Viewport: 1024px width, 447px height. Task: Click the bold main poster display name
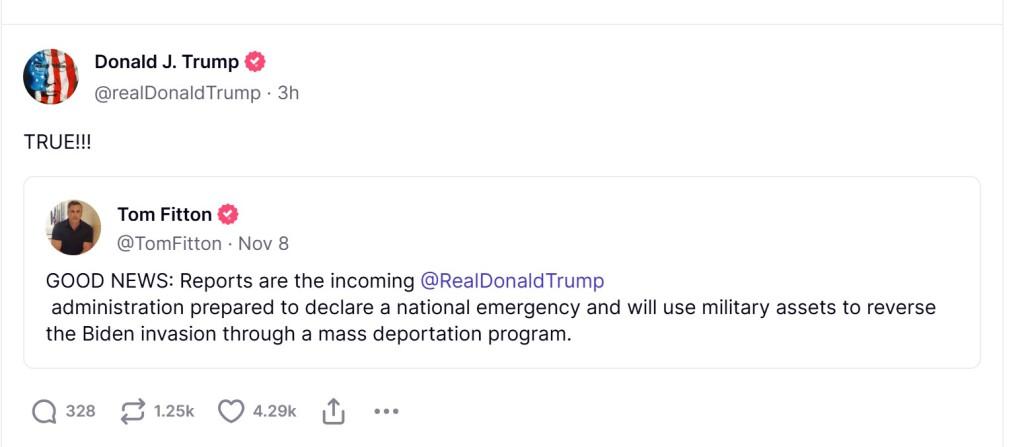[166, 62]
